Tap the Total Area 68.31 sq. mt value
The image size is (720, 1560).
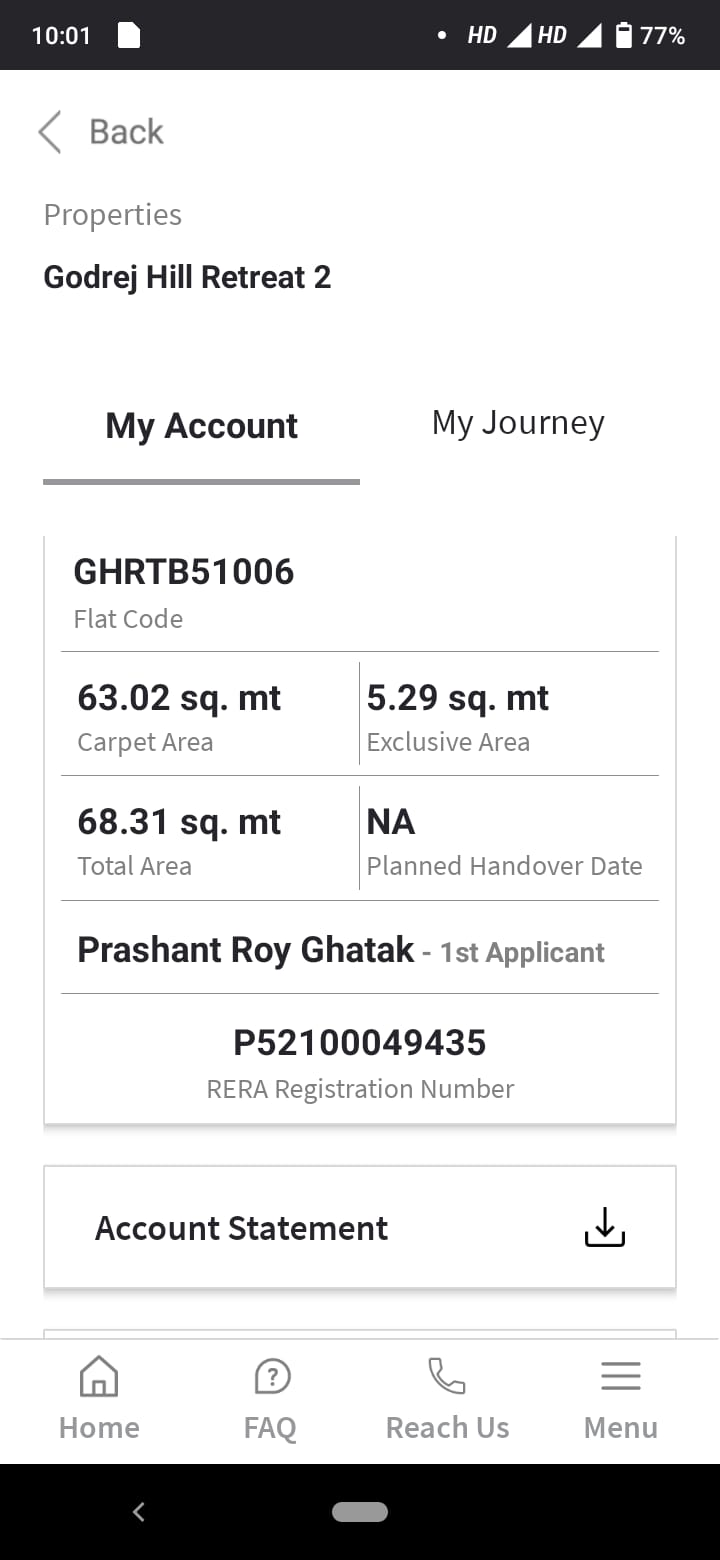179,822
